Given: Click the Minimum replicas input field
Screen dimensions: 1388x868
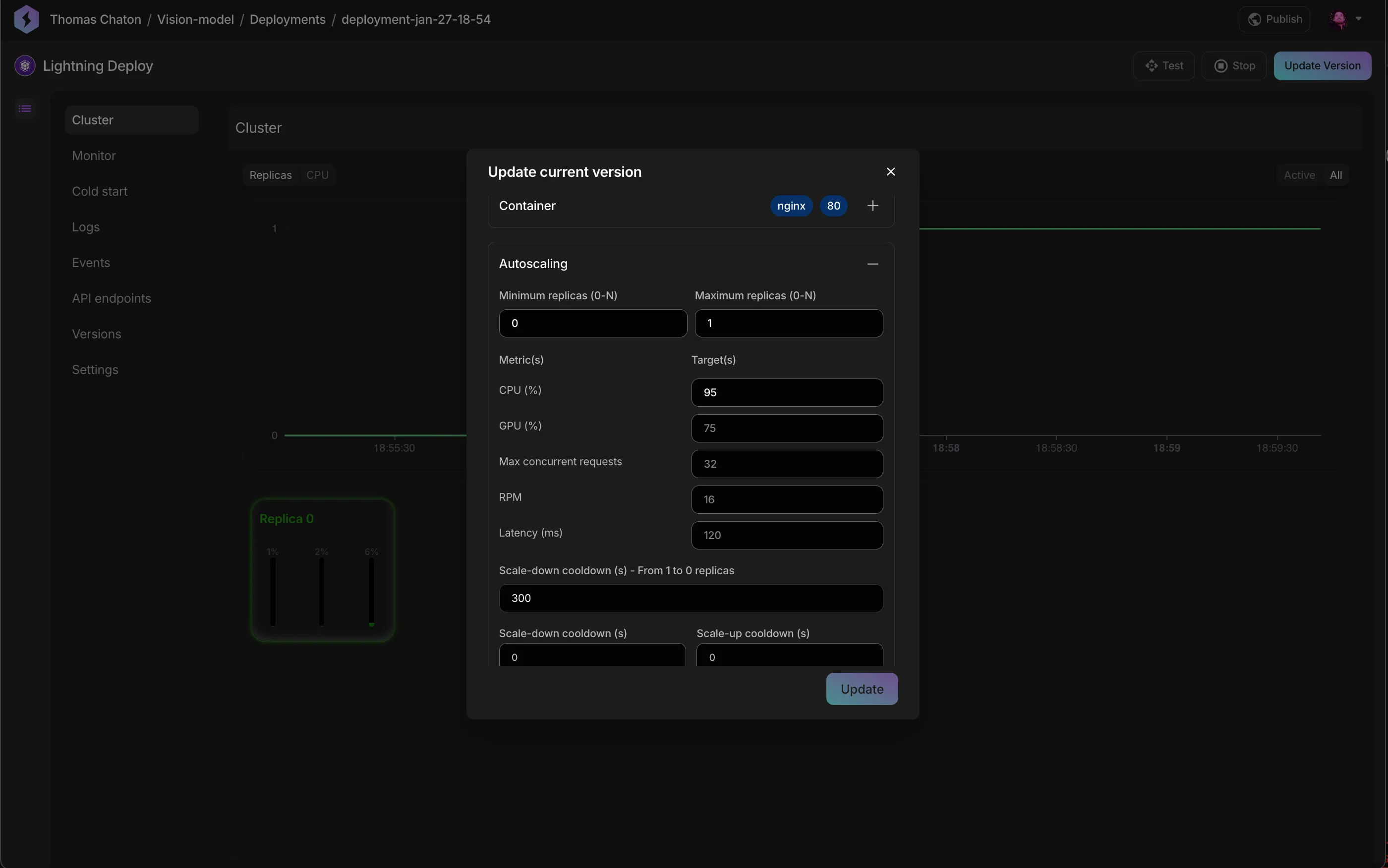Looking at the screenshot, I should point(593,323).
